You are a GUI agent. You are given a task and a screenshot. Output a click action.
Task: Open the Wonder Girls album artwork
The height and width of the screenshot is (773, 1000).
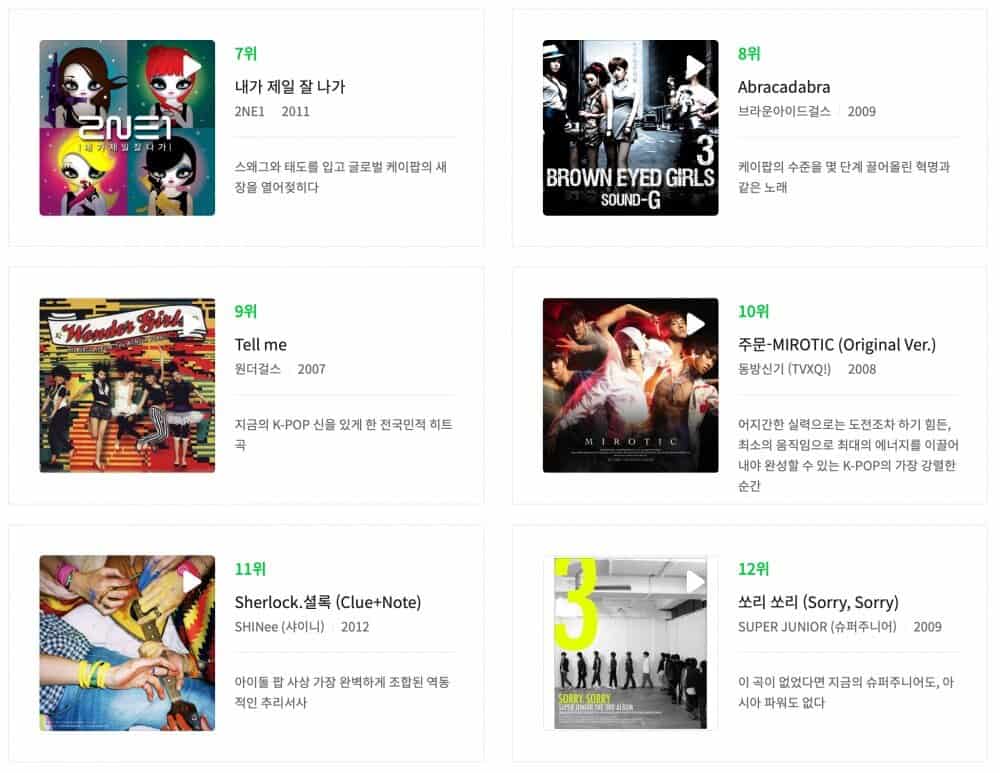pyautogui.click(x=127, y=385)
